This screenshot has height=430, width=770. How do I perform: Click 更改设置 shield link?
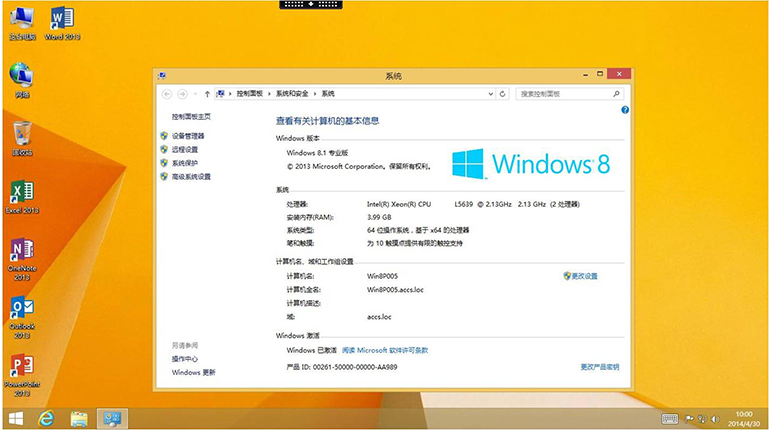(580, 276)
